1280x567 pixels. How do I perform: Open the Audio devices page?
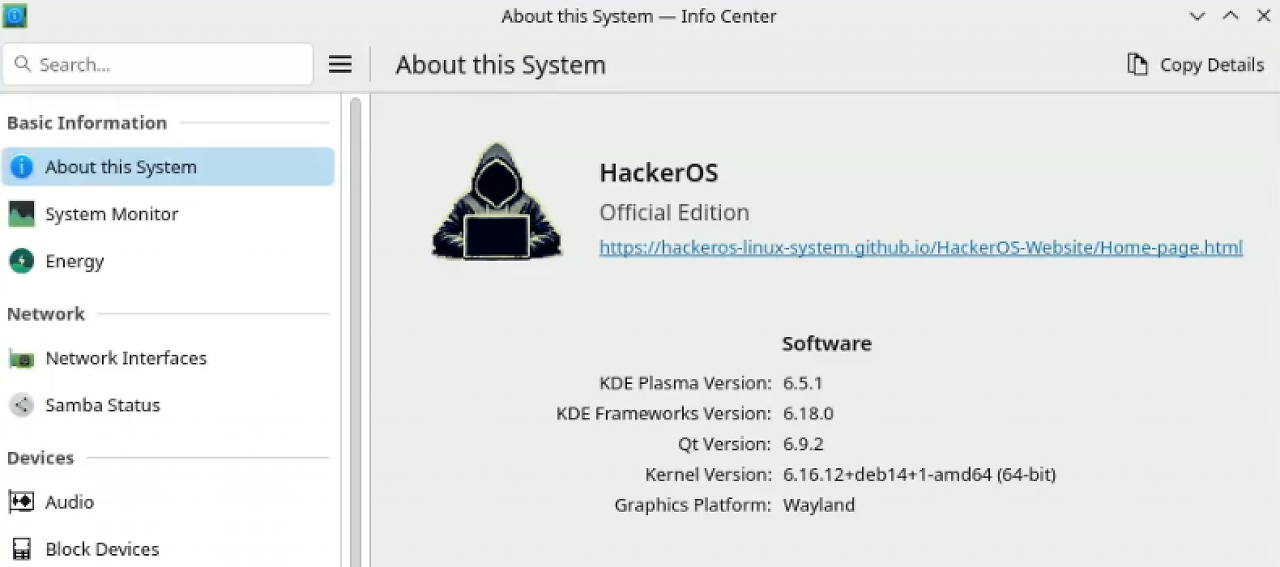coord(168,502)
